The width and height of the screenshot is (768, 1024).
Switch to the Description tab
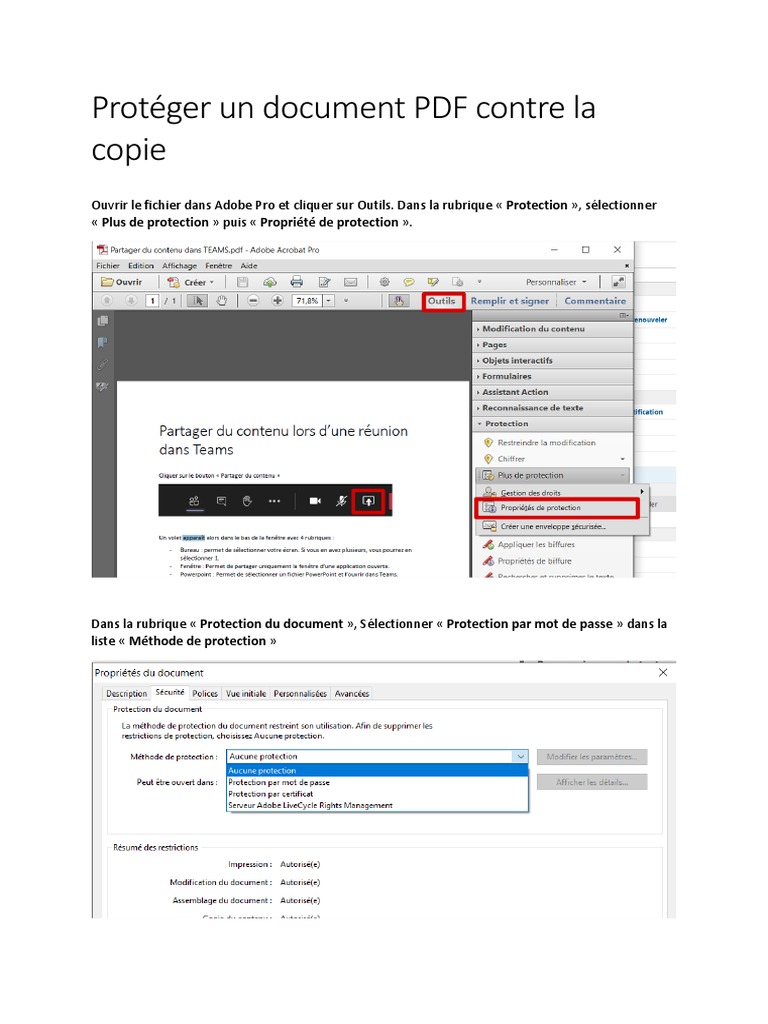(127, 694)
